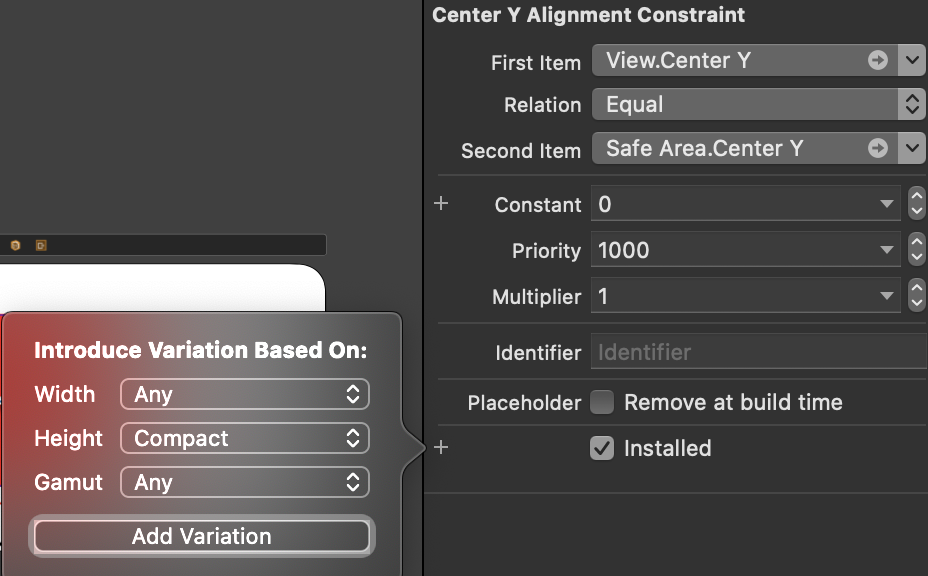928x576 pixels.
Task: Click the Priority value field showing 1000
Action: 746,250
